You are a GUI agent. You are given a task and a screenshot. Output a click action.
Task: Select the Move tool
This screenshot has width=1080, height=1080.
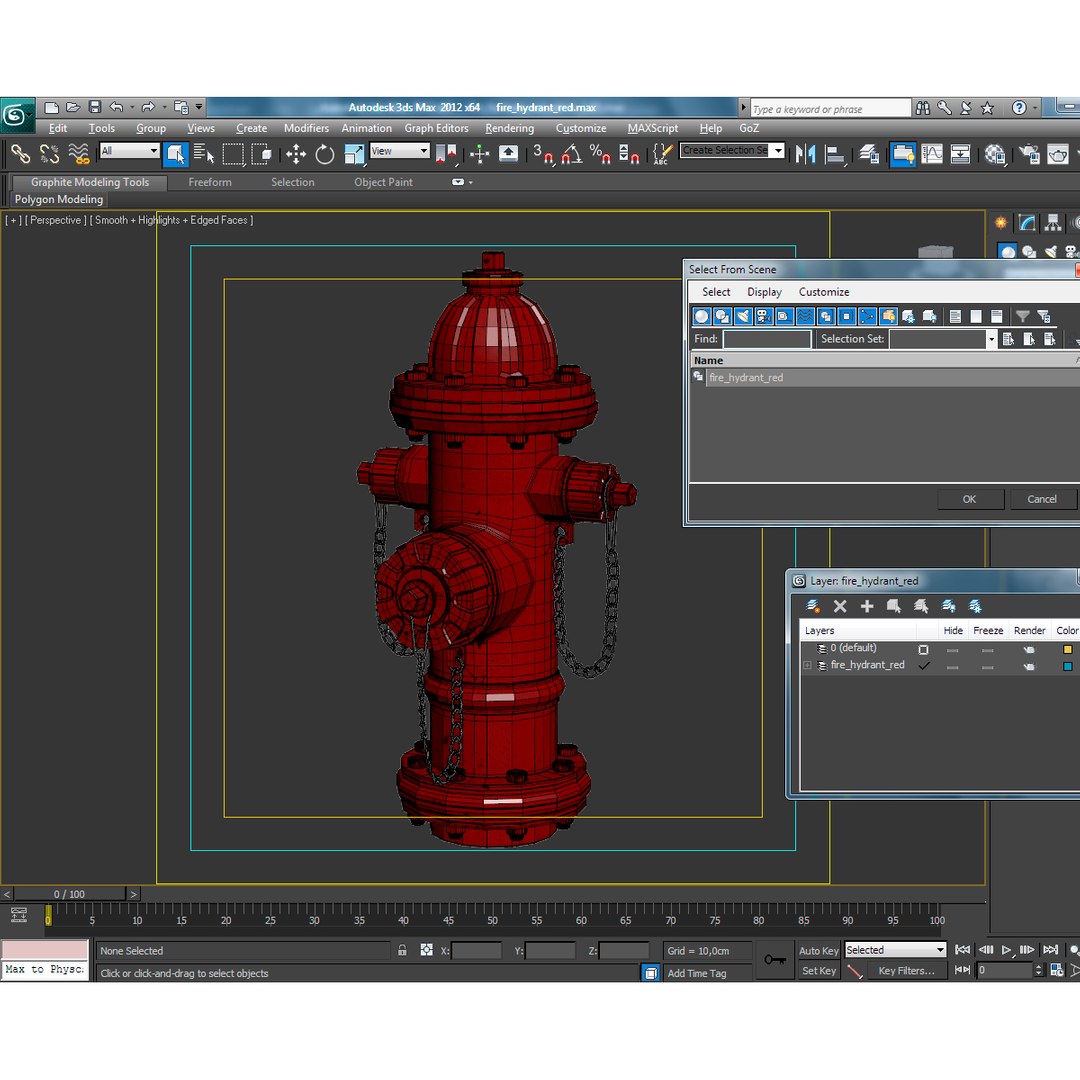(296, 154)
